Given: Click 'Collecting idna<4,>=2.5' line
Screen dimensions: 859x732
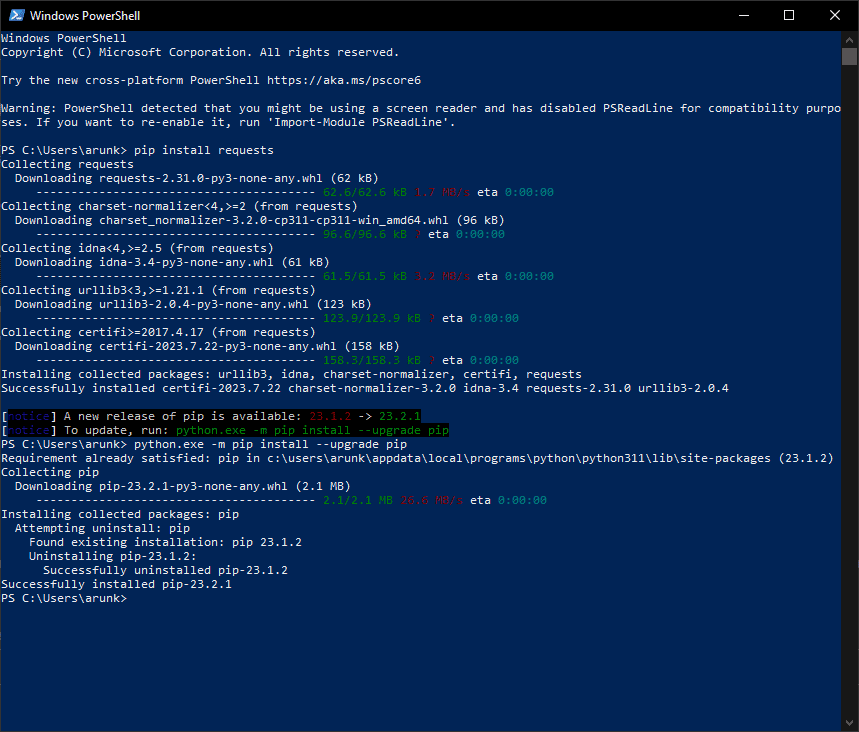Looking at the screenshot, I should click(137, 248).
